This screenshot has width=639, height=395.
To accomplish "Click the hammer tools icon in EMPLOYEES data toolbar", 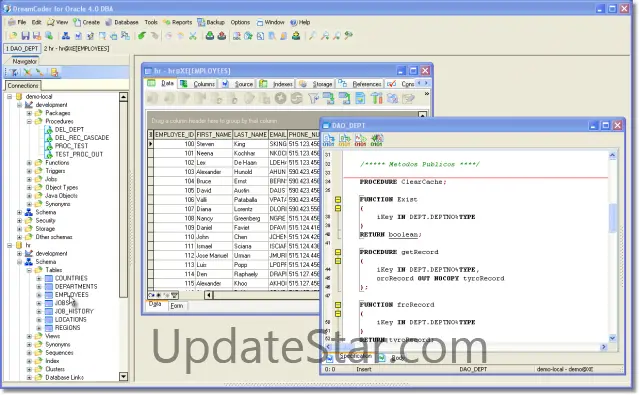I will [377, 98].
